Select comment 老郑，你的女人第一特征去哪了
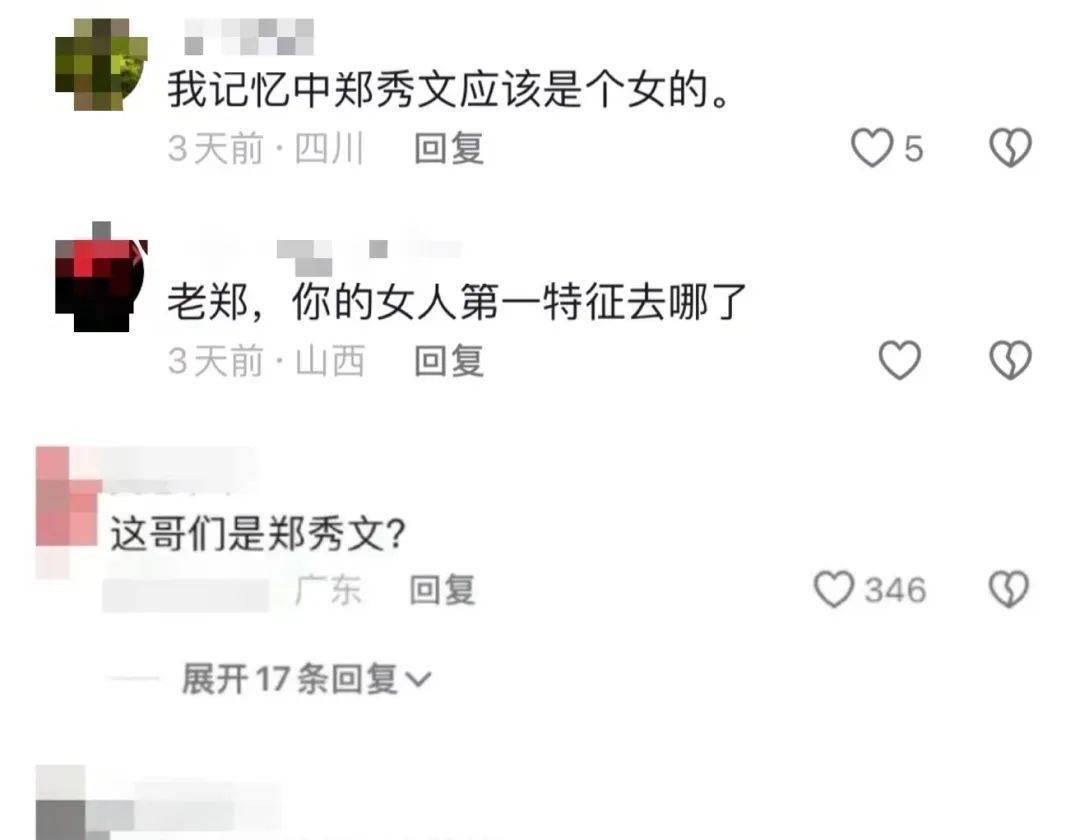 click(x=457, y=302)
